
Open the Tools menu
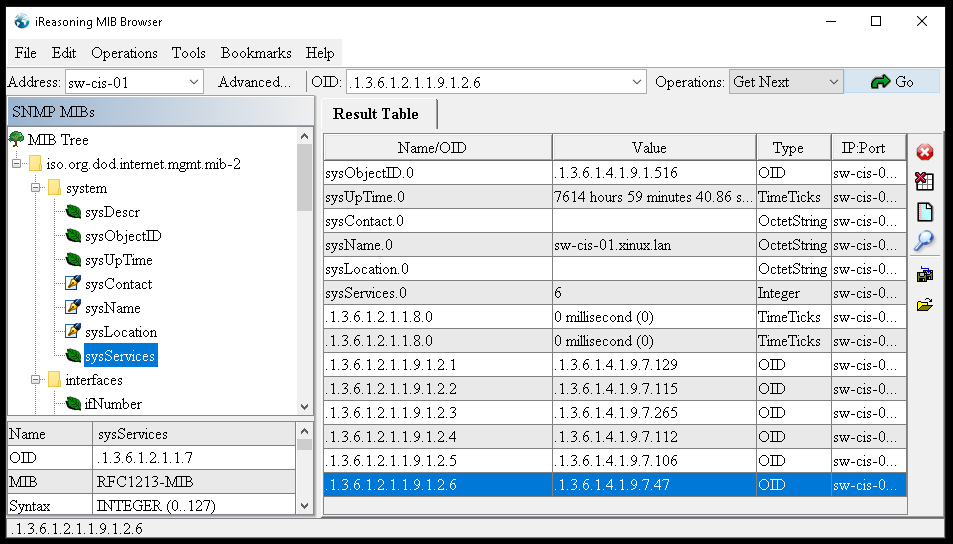click(188, 53)
